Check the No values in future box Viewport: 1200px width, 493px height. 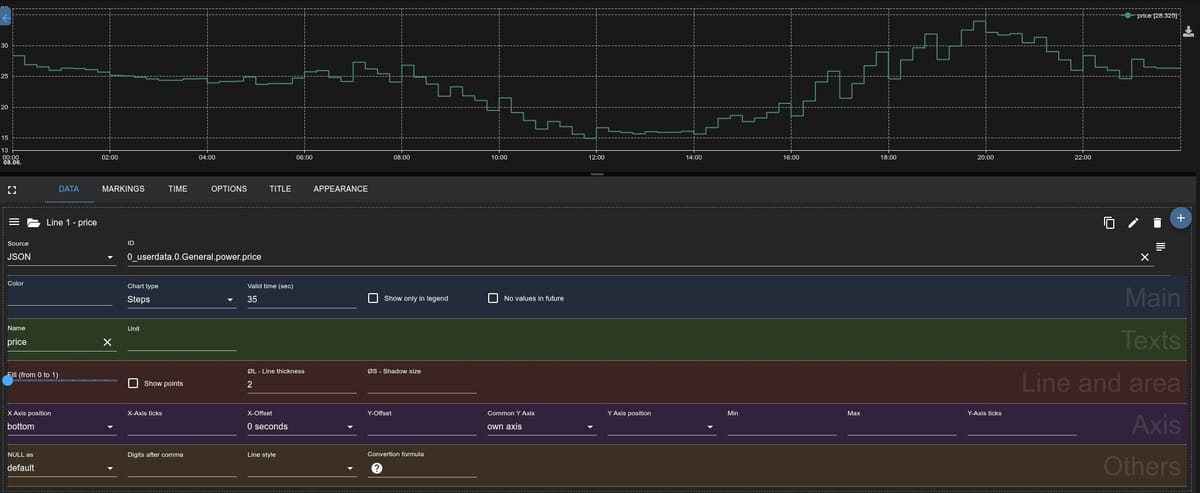pyautogui.click(x=493, y=298)
